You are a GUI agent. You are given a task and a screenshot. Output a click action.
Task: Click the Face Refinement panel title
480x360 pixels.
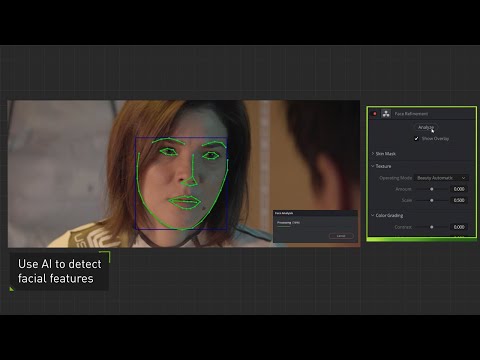click(411, 114)
